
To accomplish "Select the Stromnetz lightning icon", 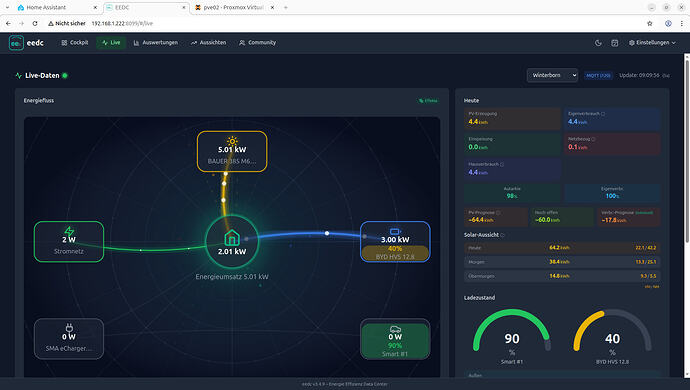I will 69,231.
